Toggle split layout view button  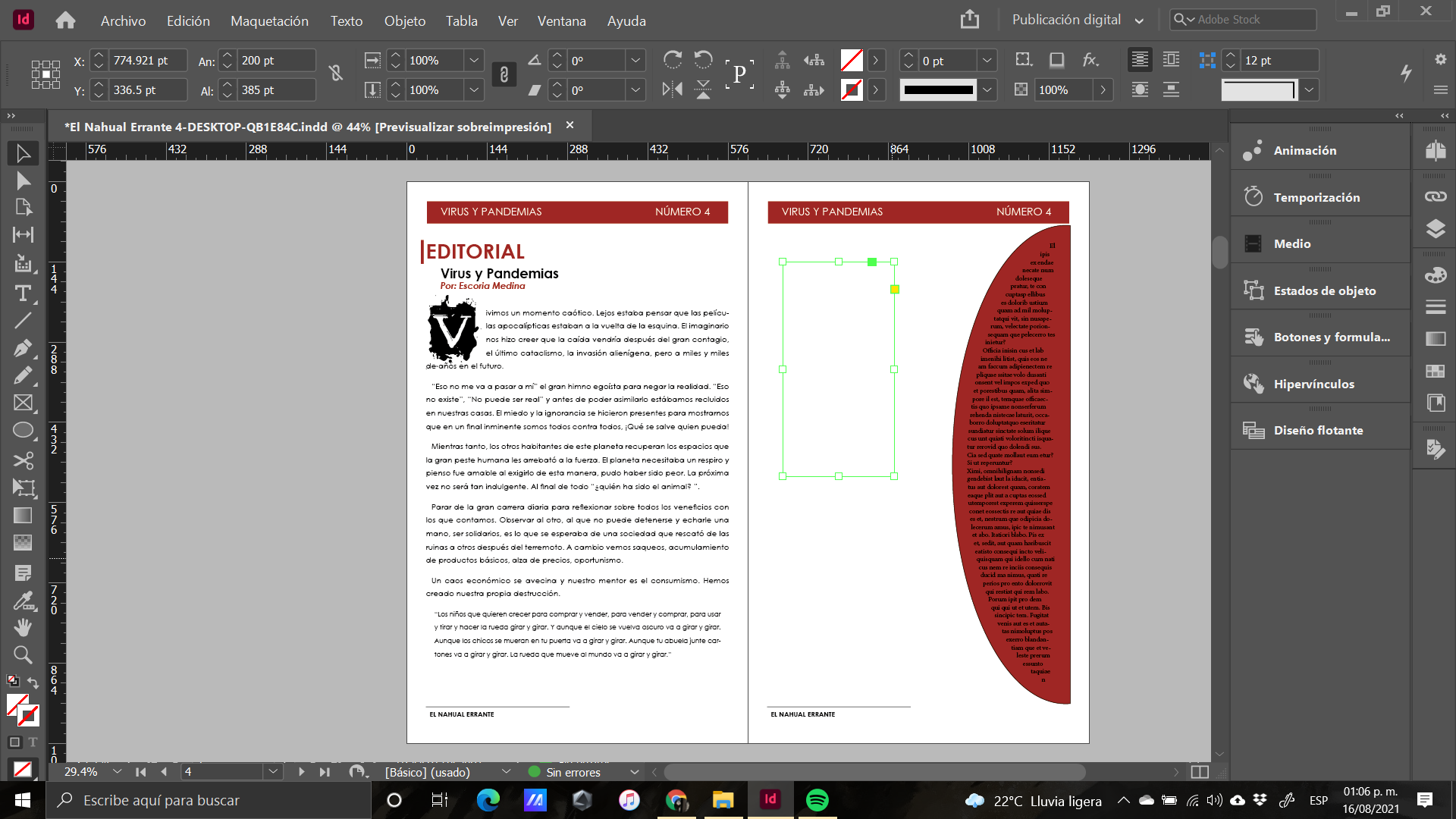[1200, 772]
